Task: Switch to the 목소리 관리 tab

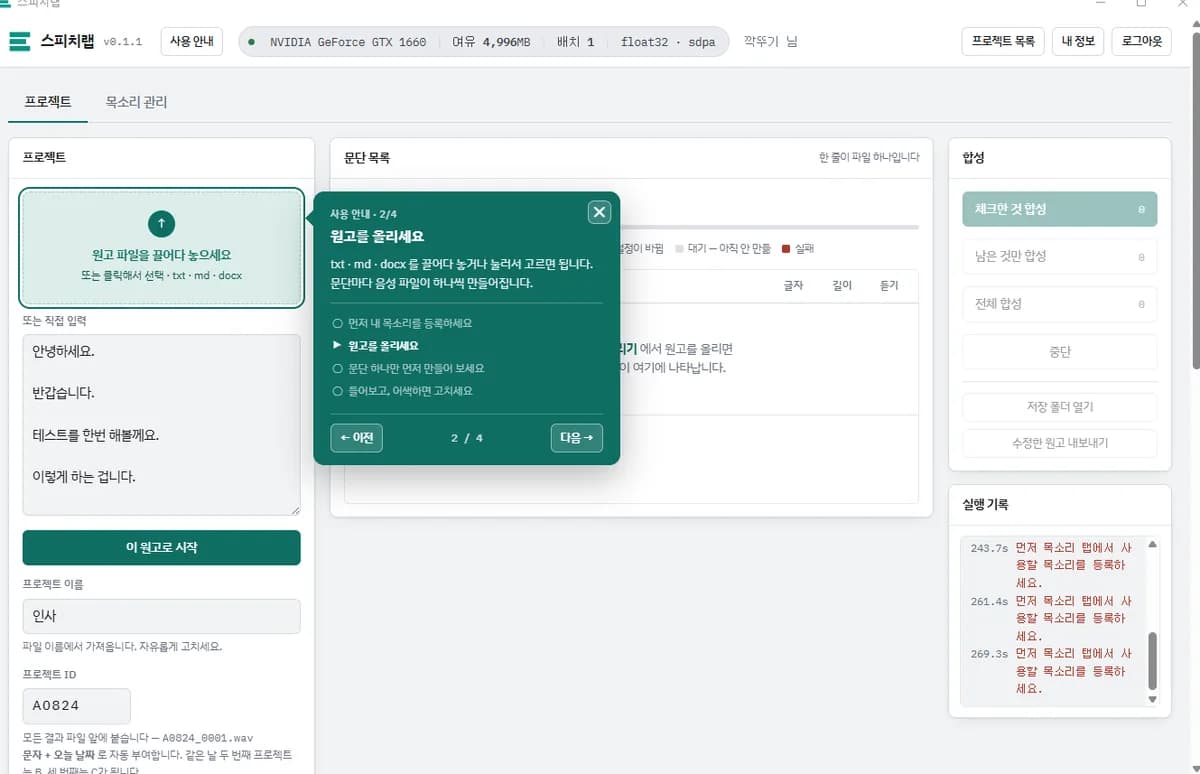Action: (137, 102)
